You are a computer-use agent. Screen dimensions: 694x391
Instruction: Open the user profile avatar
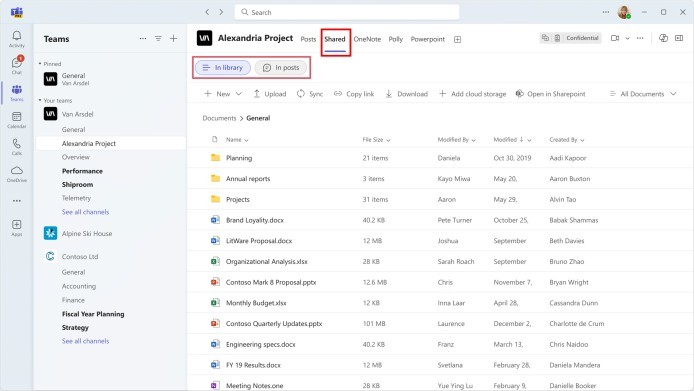tap(624, 12)
